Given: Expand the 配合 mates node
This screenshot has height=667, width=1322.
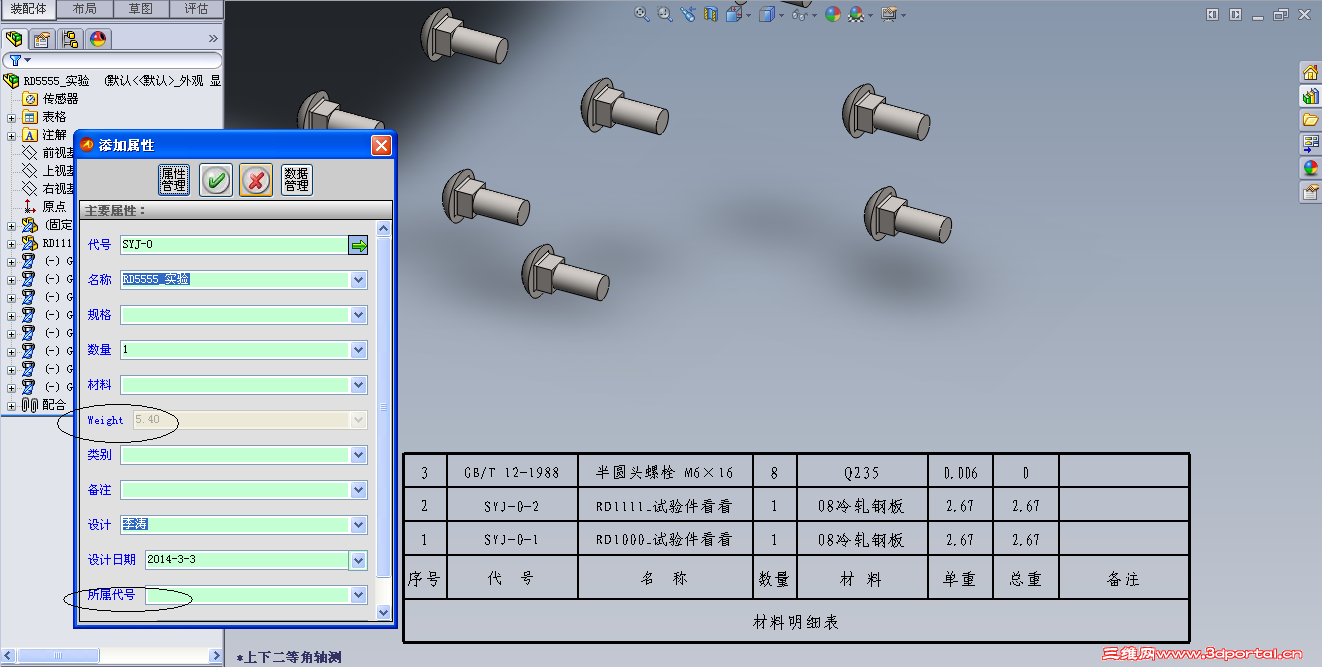Looking at the screenshot, I should click(11, 405).
